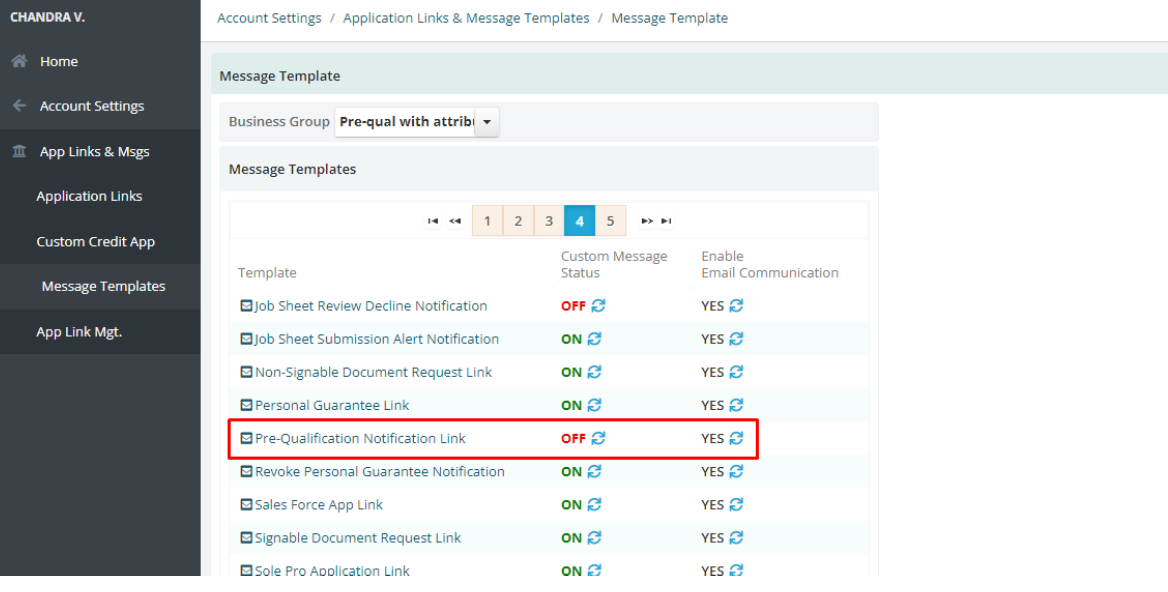Select current page 4 button
Viewport: 1168px width, 592px height.
580,221
